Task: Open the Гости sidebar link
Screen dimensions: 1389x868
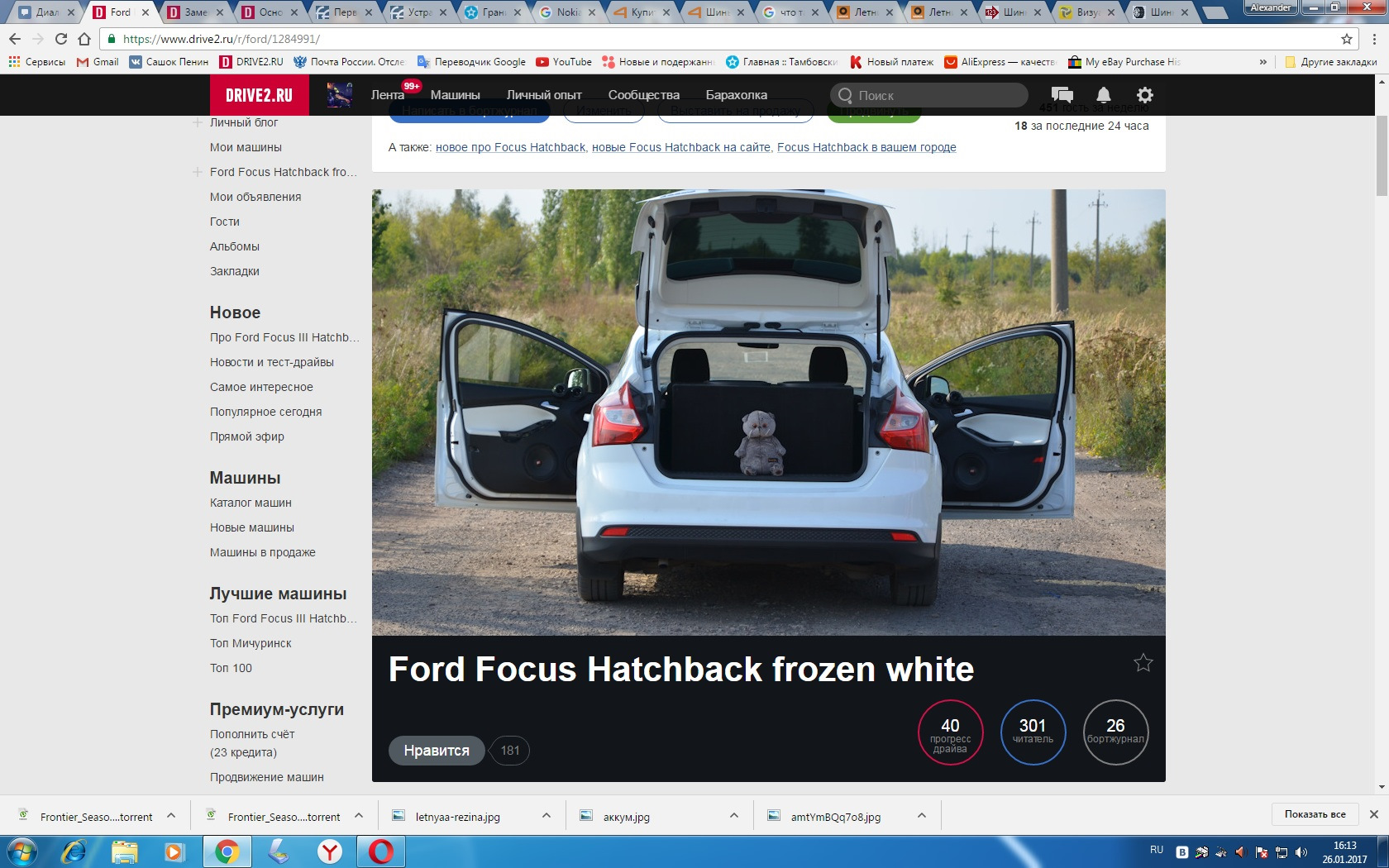Action: tap(225, 222)
